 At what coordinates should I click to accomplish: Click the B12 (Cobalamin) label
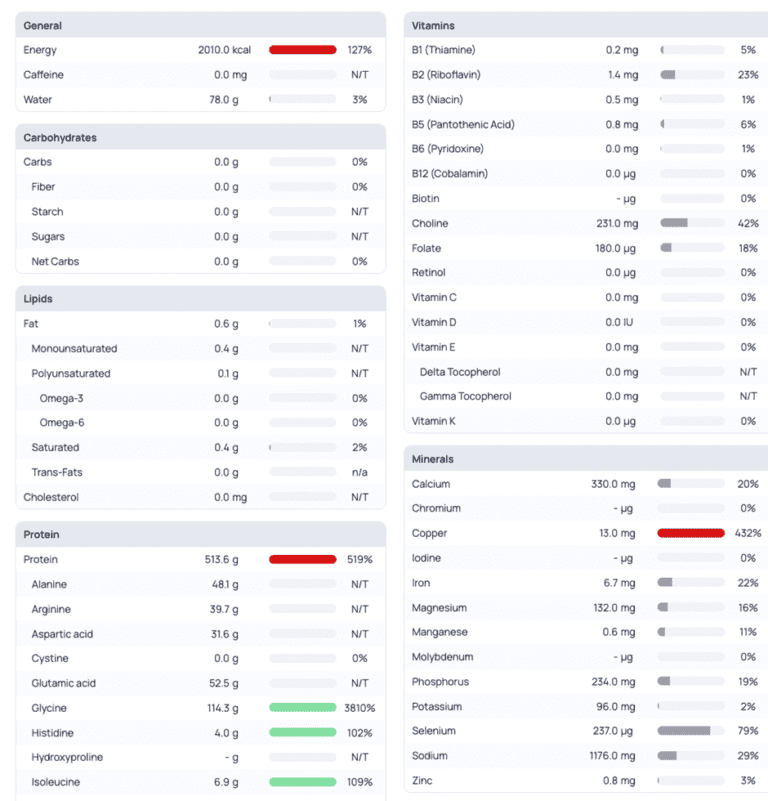point(452,174)
